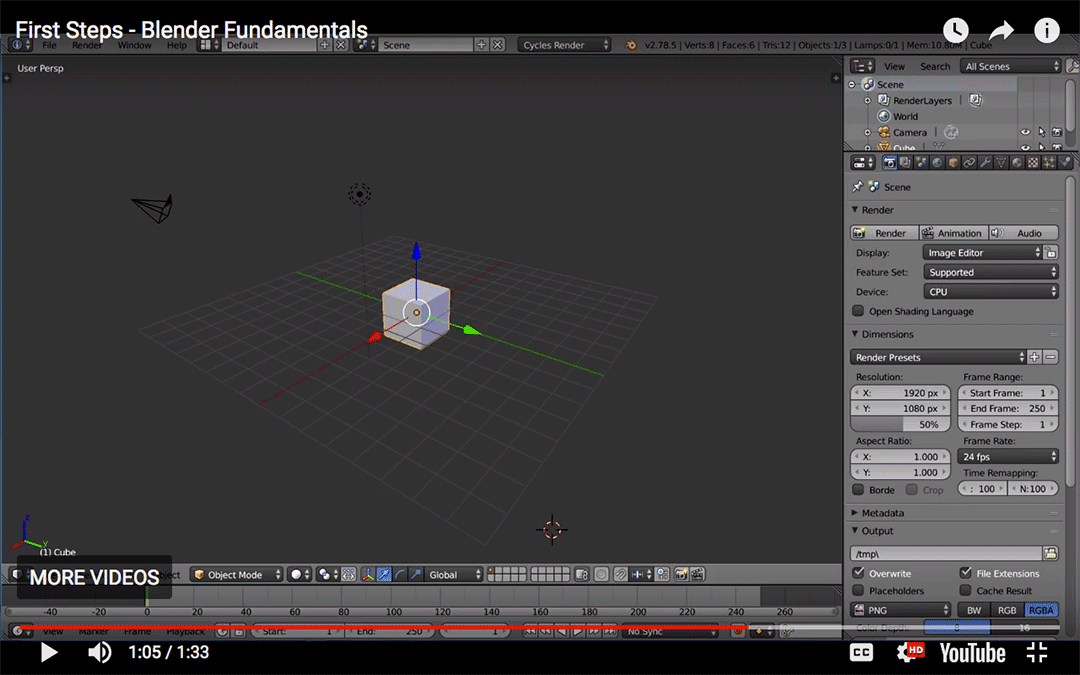Open the Render Layers properties tab
The height and width of the screenshot is (675, 1080).
click(x=905, y=163)
